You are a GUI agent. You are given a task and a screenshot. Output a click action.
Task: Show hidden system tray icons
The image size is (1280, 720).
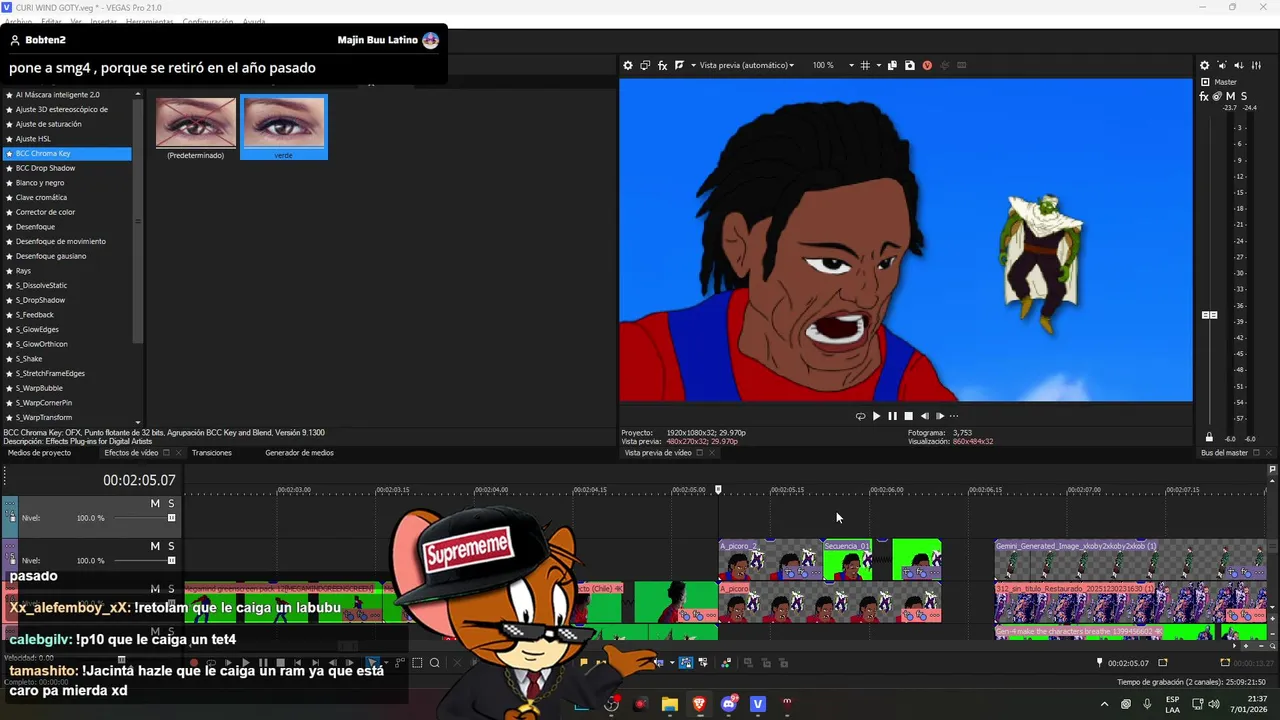click(x=1104, y=704)
